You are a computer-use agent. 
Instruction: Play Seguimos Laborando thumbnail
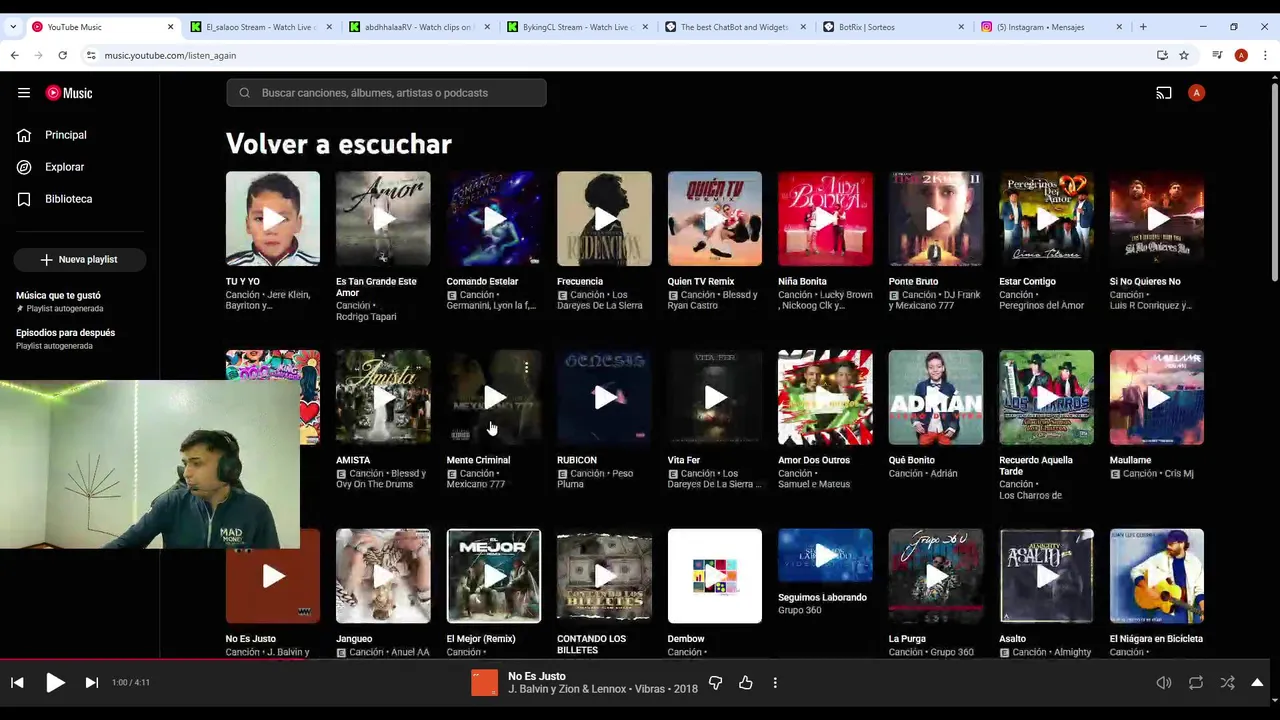(825, 556)
